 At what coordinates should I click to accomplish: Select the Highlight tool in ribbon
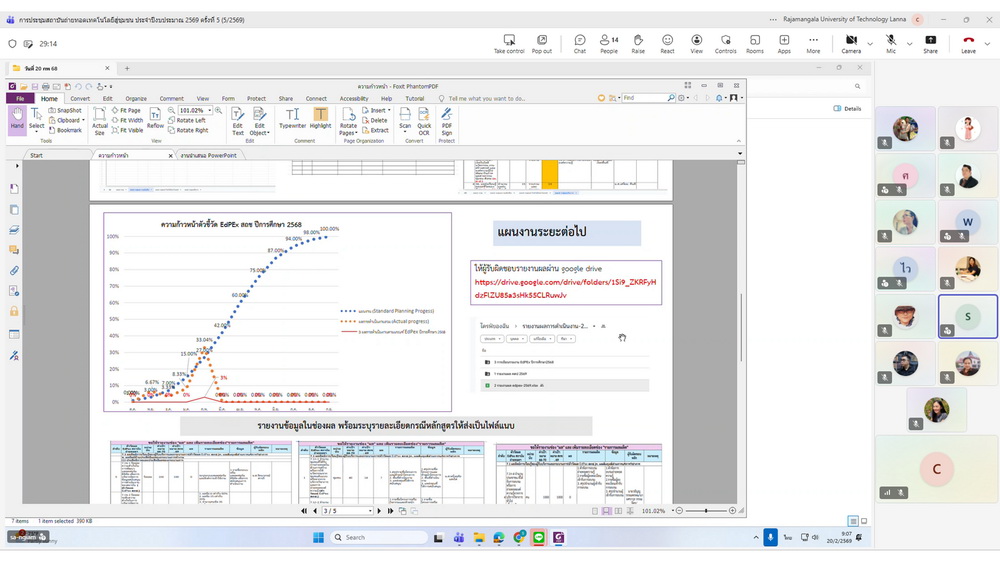320,119
